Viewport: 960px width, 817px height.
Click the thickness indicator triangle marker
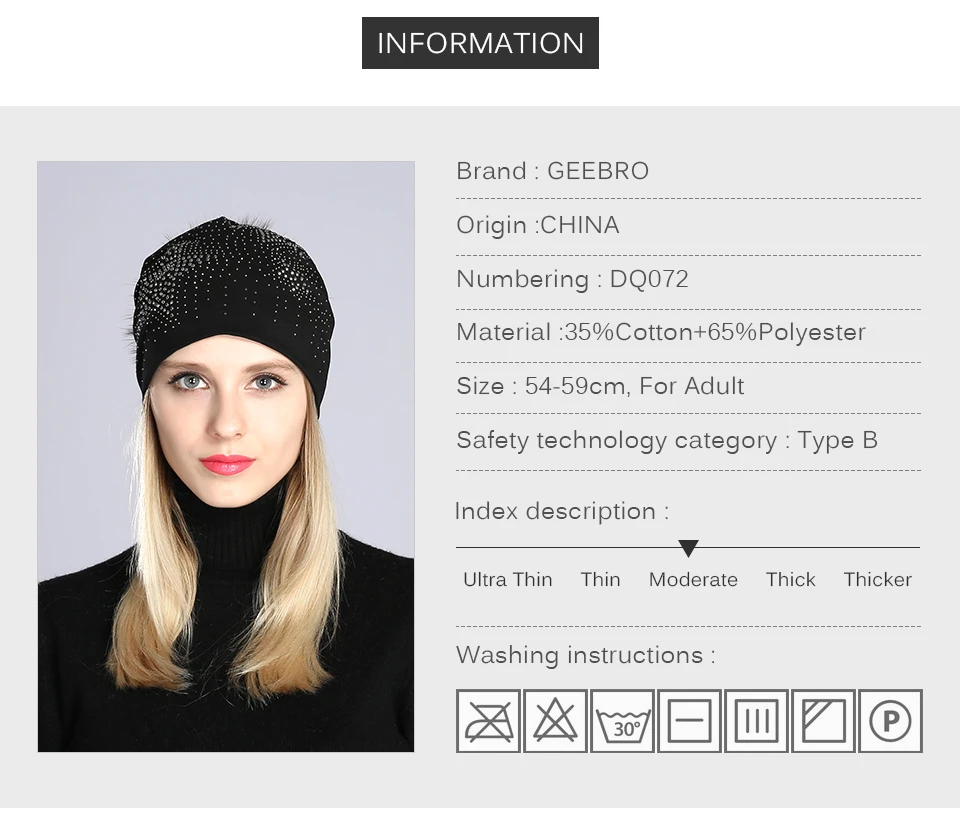[x=688, y=549]
